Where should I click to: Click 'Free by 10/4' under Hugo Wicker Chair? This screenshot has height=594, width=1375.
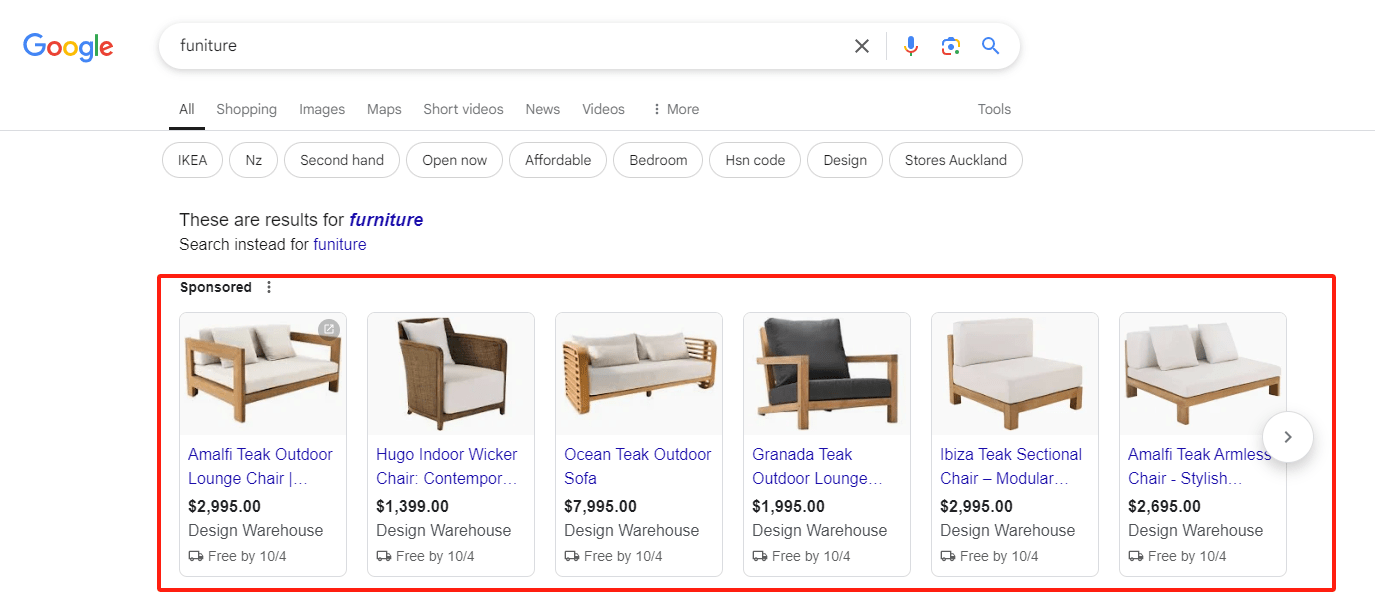coord(435,556)
